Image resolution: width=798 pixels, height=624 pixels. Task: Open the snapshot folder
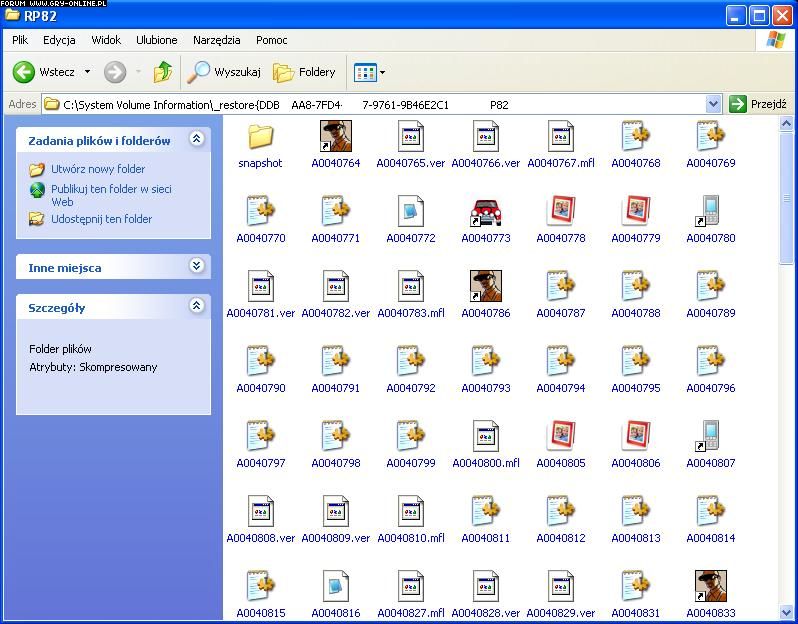(x=260, y=137)
